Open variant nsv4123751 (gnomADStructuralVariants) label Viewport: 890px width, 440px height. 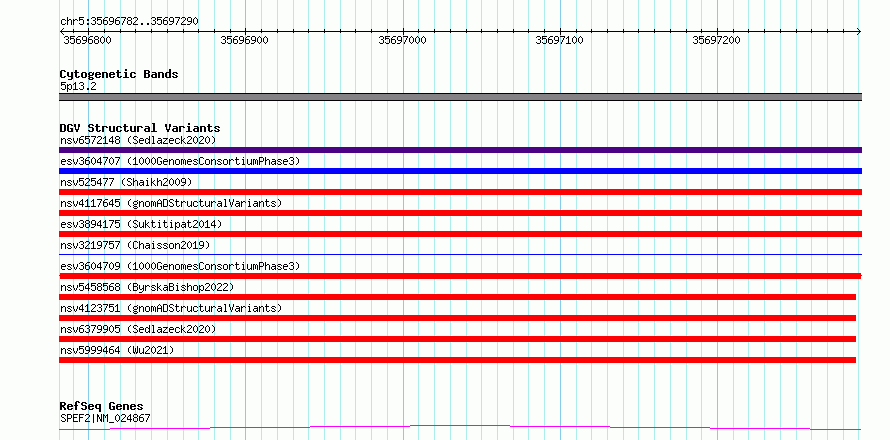point(171,308)
